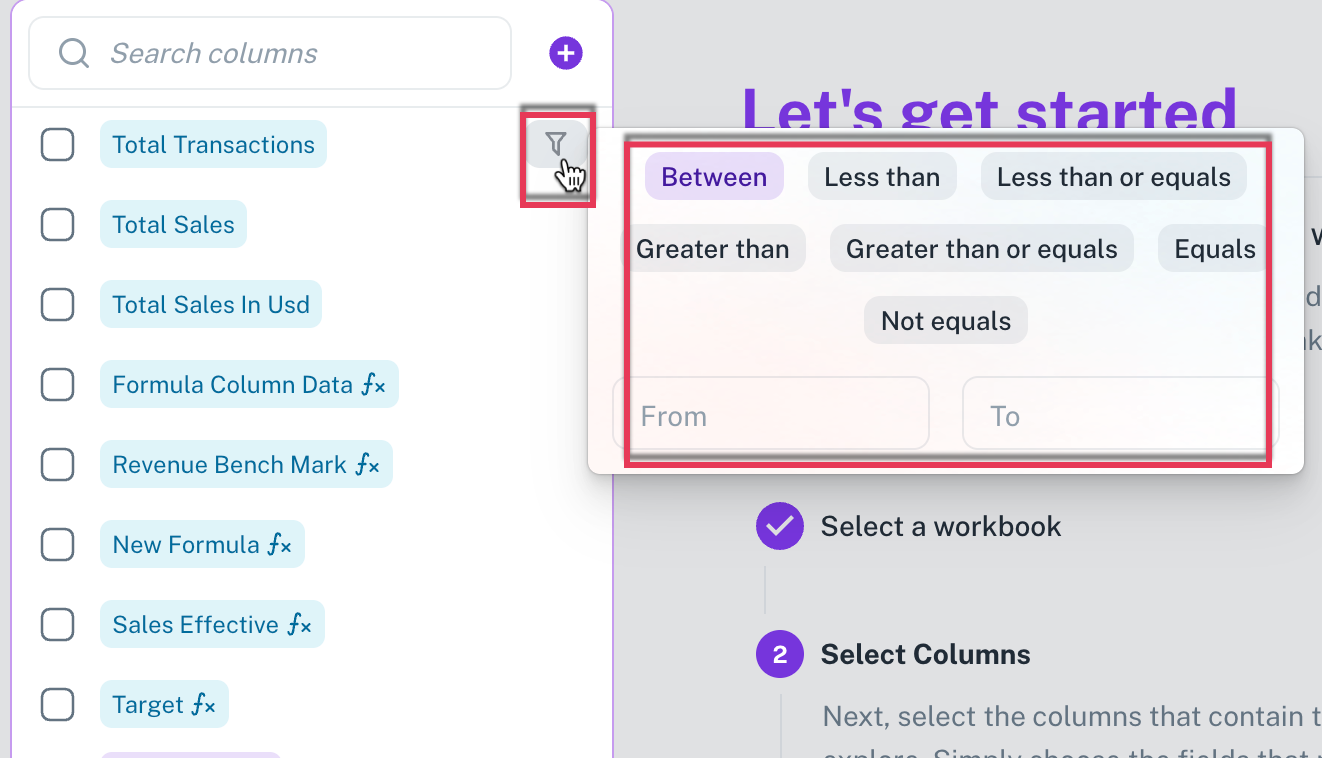The image size is (1322, 758).
Task: Enable the New Formula column checkbox
Action: tap(57, 544)
